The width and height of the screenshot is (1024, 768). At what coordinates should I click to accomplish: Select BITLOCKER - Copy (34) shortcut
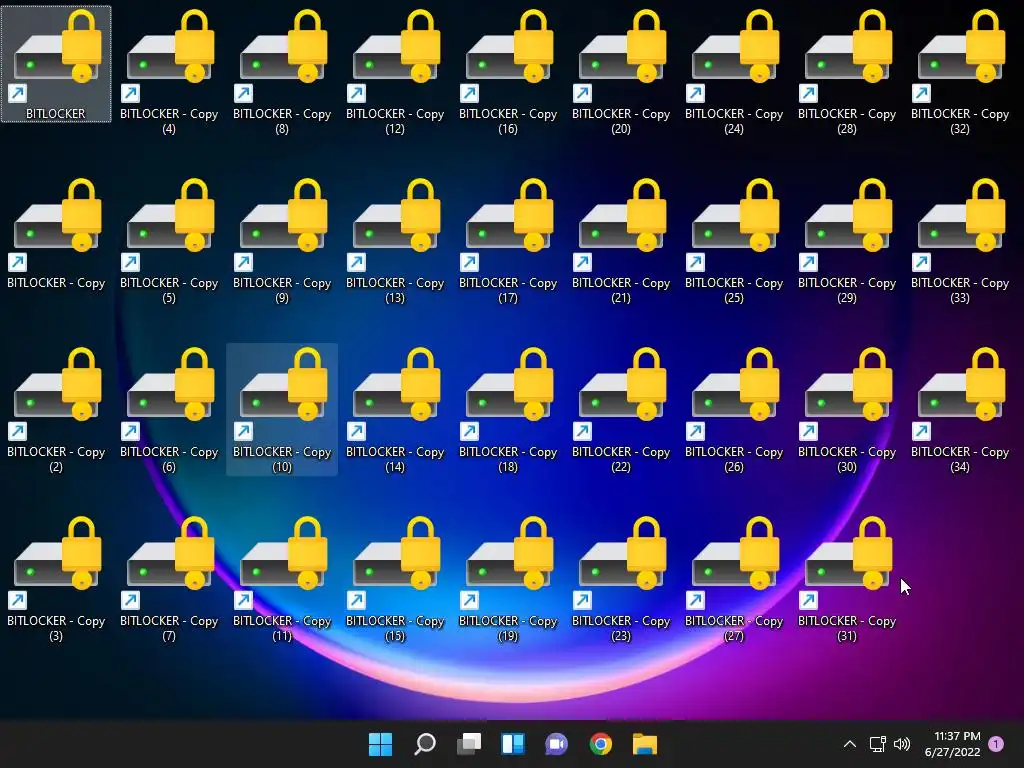coord(960,409)
